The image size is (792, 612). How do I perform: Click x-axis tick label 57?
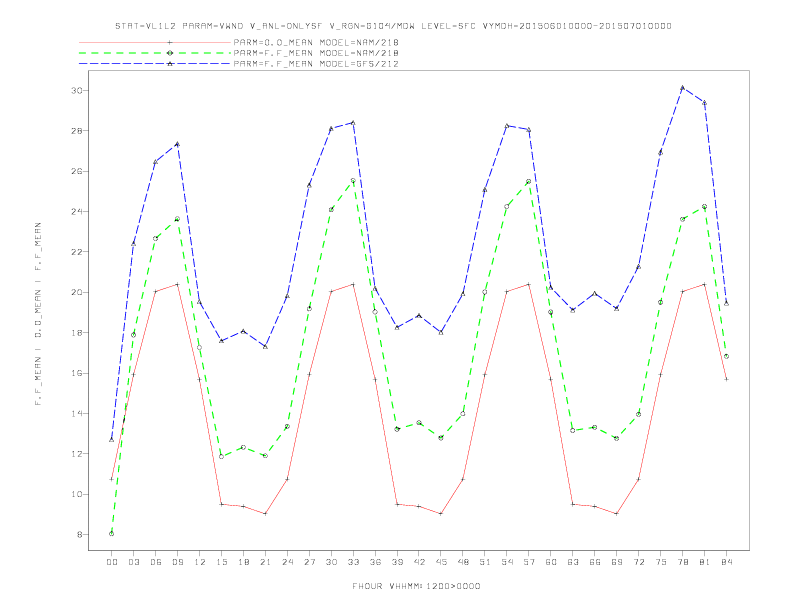(x=529, y=562)
